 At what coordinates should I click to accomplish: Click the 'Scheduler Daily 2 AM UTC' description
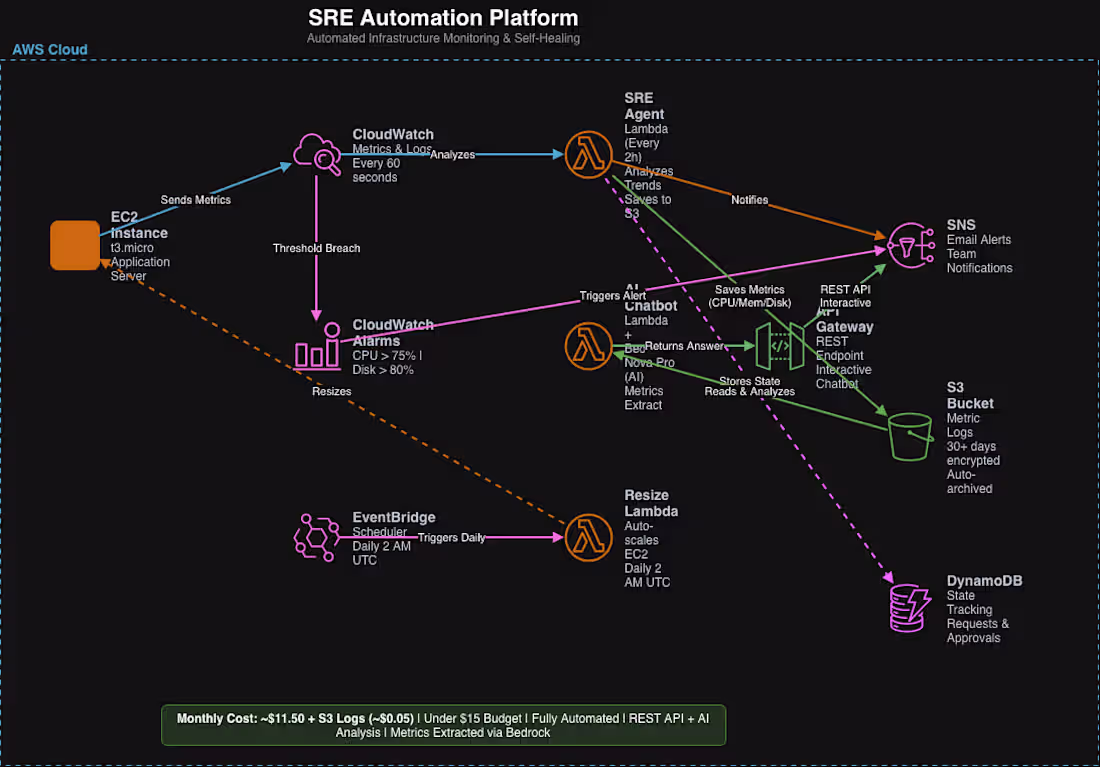[381, 546]
